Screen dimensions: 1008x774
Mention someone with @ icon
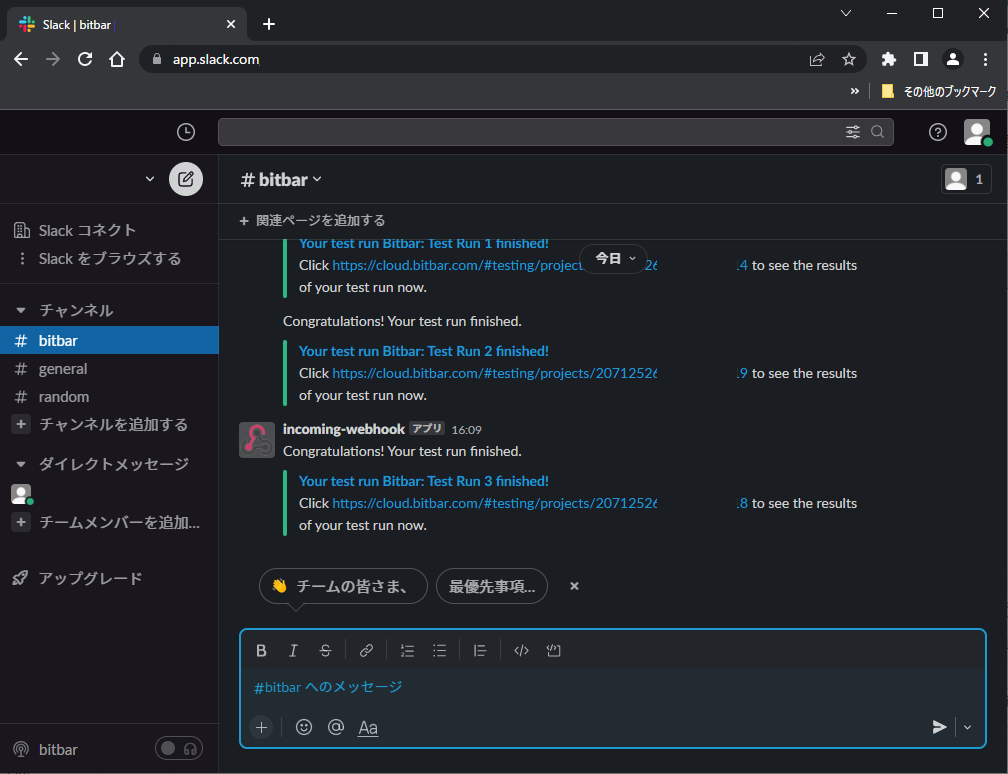pyautogui.click(x=336, y=727)
